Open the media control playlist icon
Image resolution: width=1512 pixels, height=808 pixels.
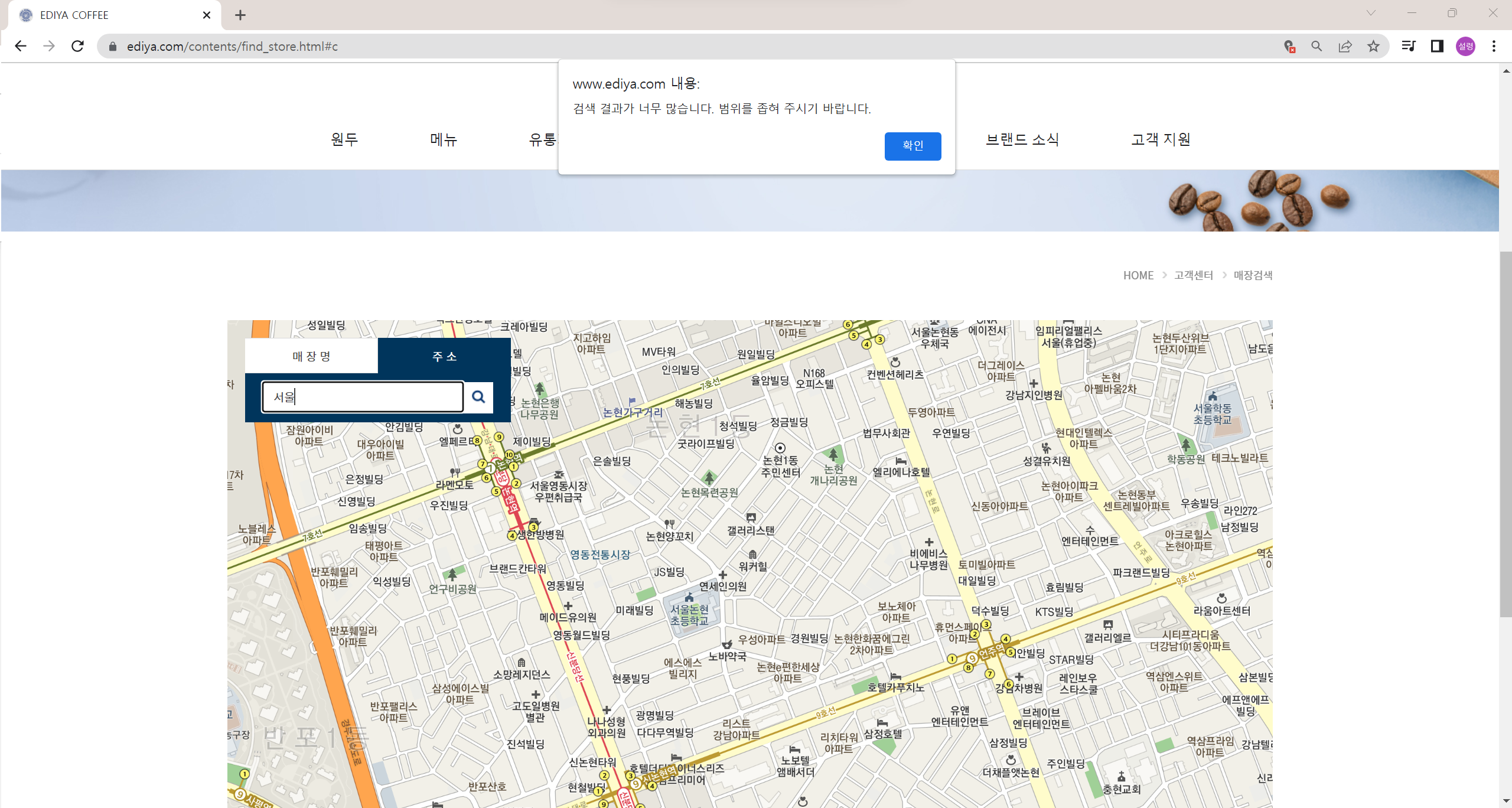1409,46
